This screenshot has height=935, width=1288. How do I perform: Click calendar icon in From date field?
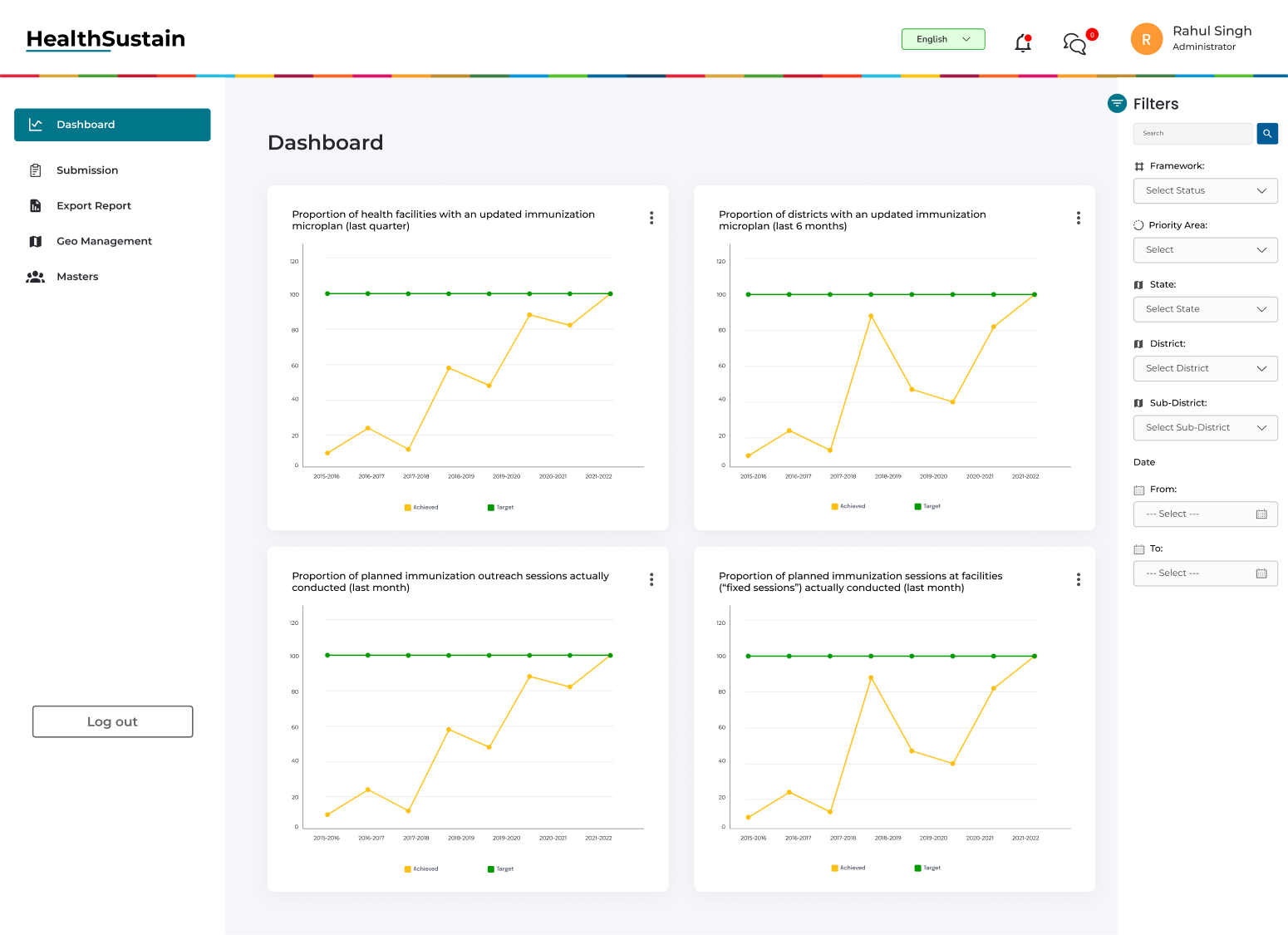pos(1261,514)
